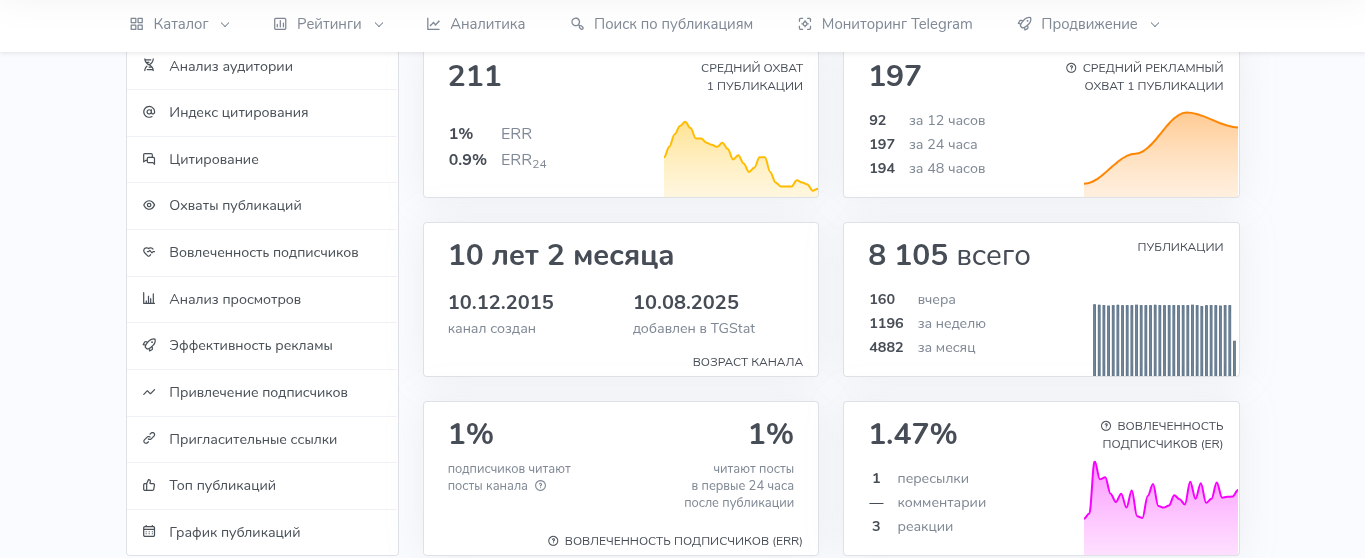Click the hourglass icon beside Анализ аудитории

149,66
